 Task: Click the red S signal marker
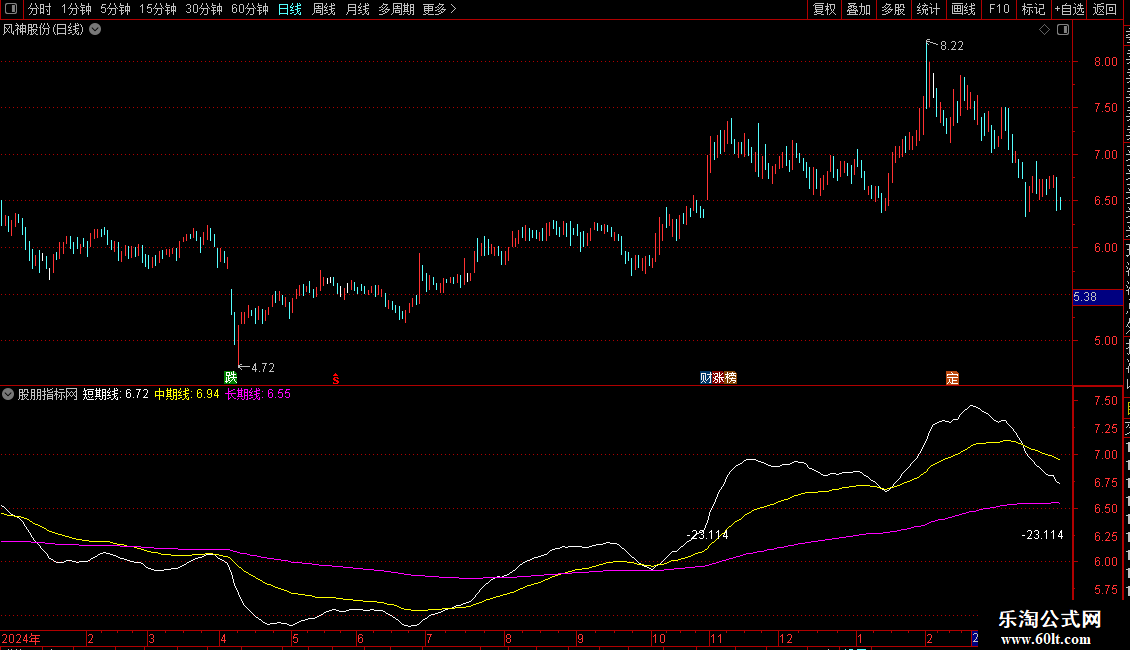tap(336, 378)
